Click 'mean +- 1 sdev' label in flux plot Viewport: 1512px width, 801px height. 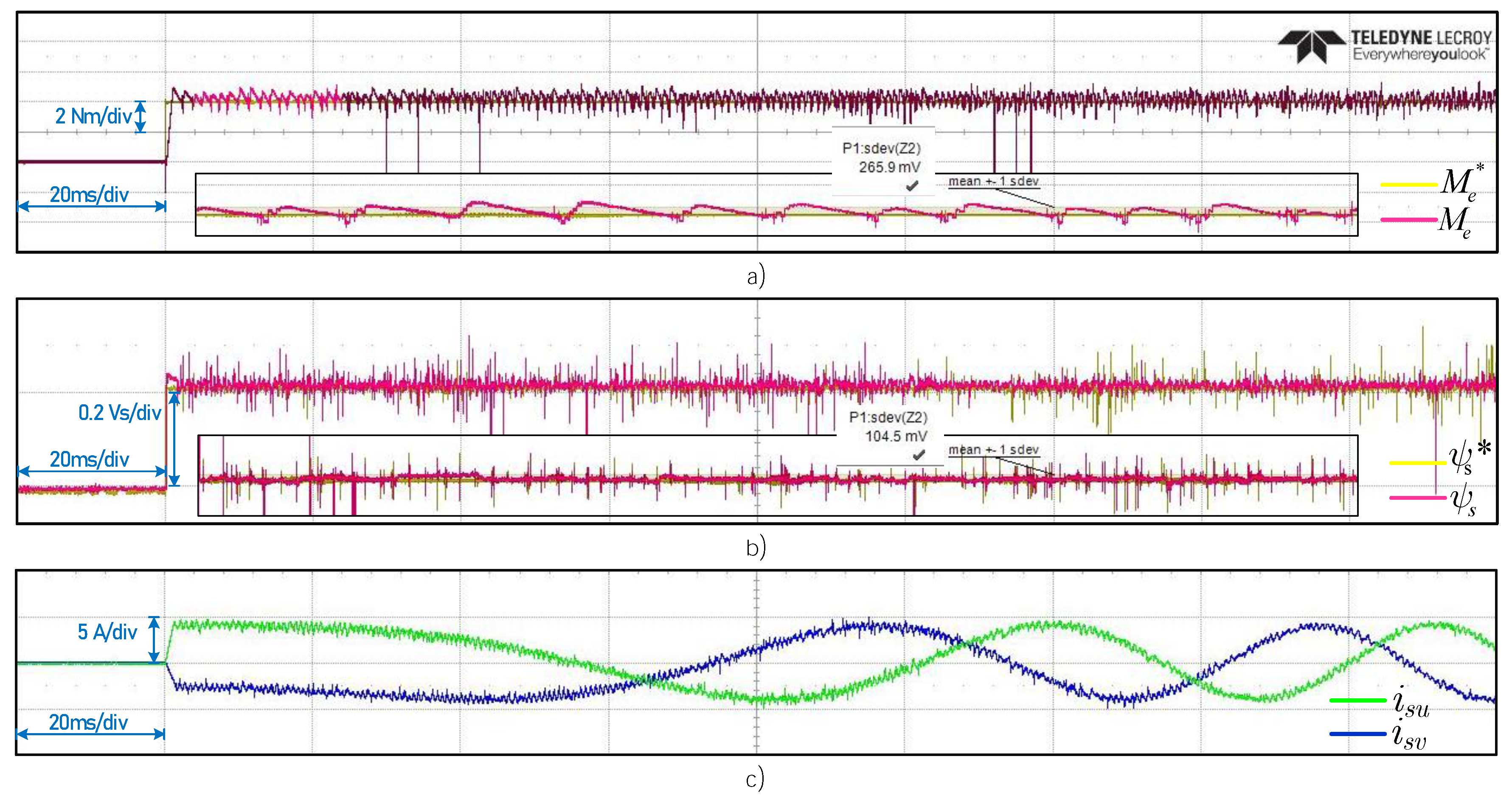coord(993,450)
